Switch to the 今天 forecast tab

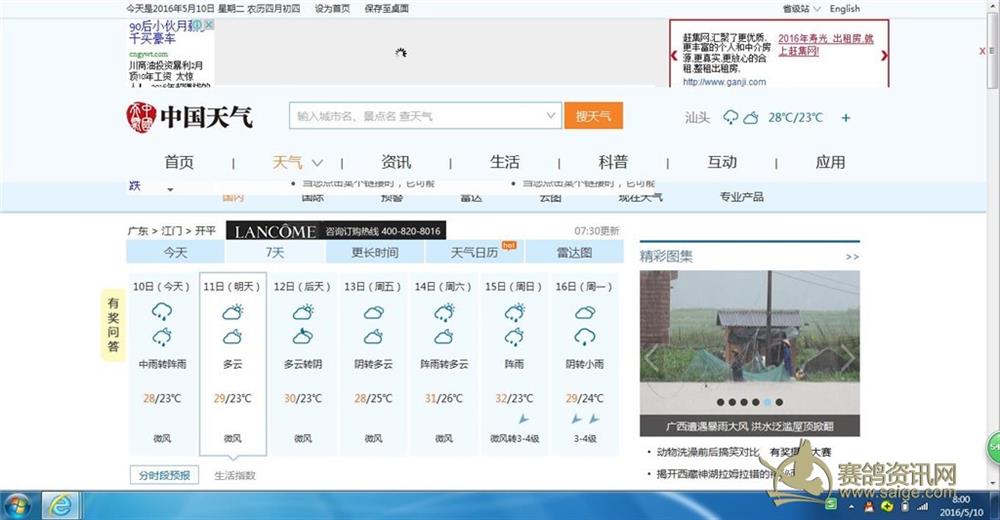point(176,252)
